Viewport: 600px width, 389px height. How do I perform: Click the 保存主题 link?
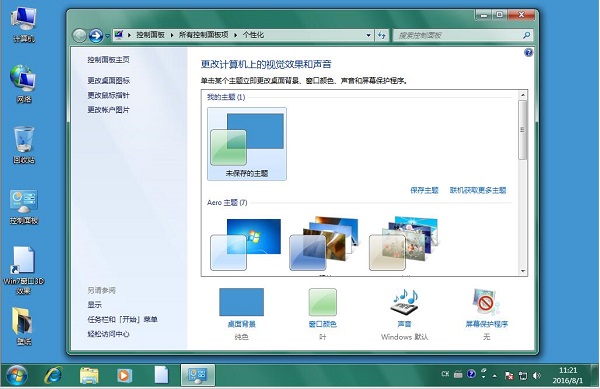[x=424, y=190]
